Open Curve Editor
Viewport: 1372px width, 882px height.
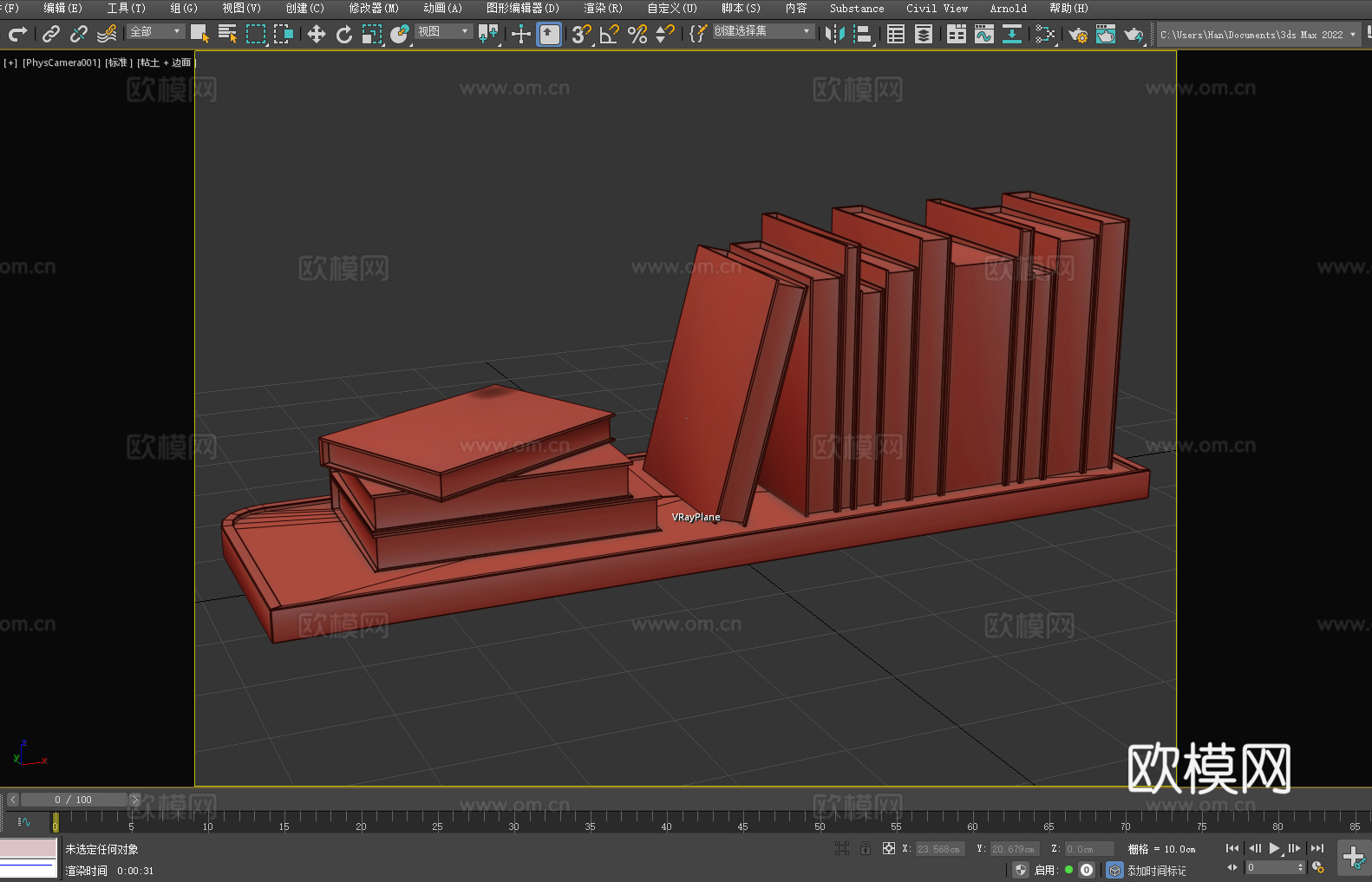(x=984, y=34)
